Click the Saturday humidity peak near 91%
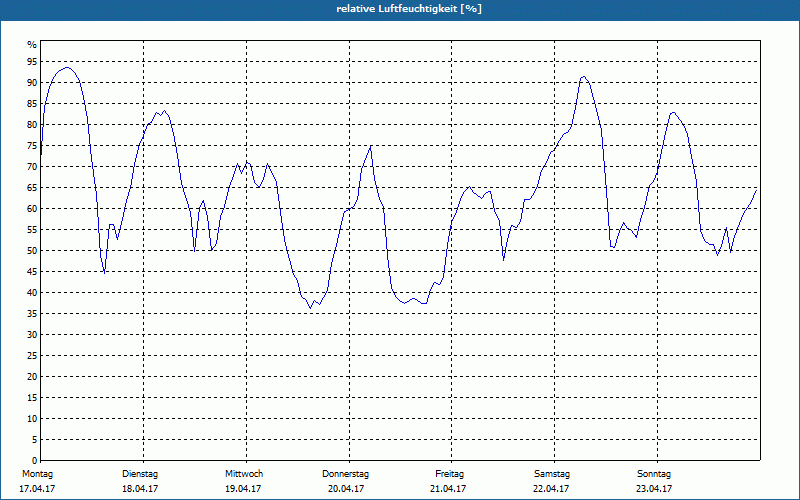Image resolution: width=800 pixels, height=500 pixels. 583,77
